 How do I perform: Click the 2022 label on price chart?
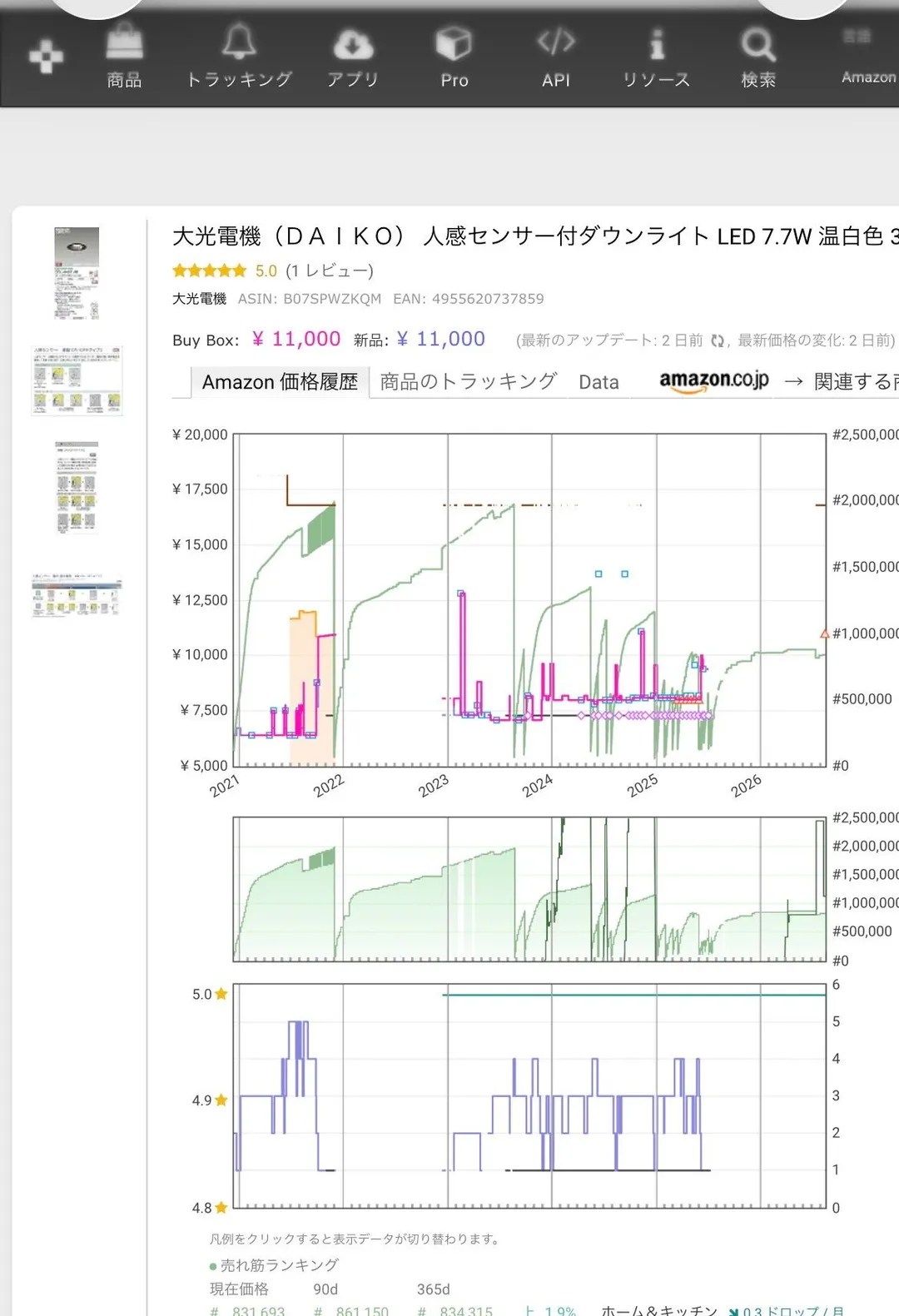coord(328,785)
